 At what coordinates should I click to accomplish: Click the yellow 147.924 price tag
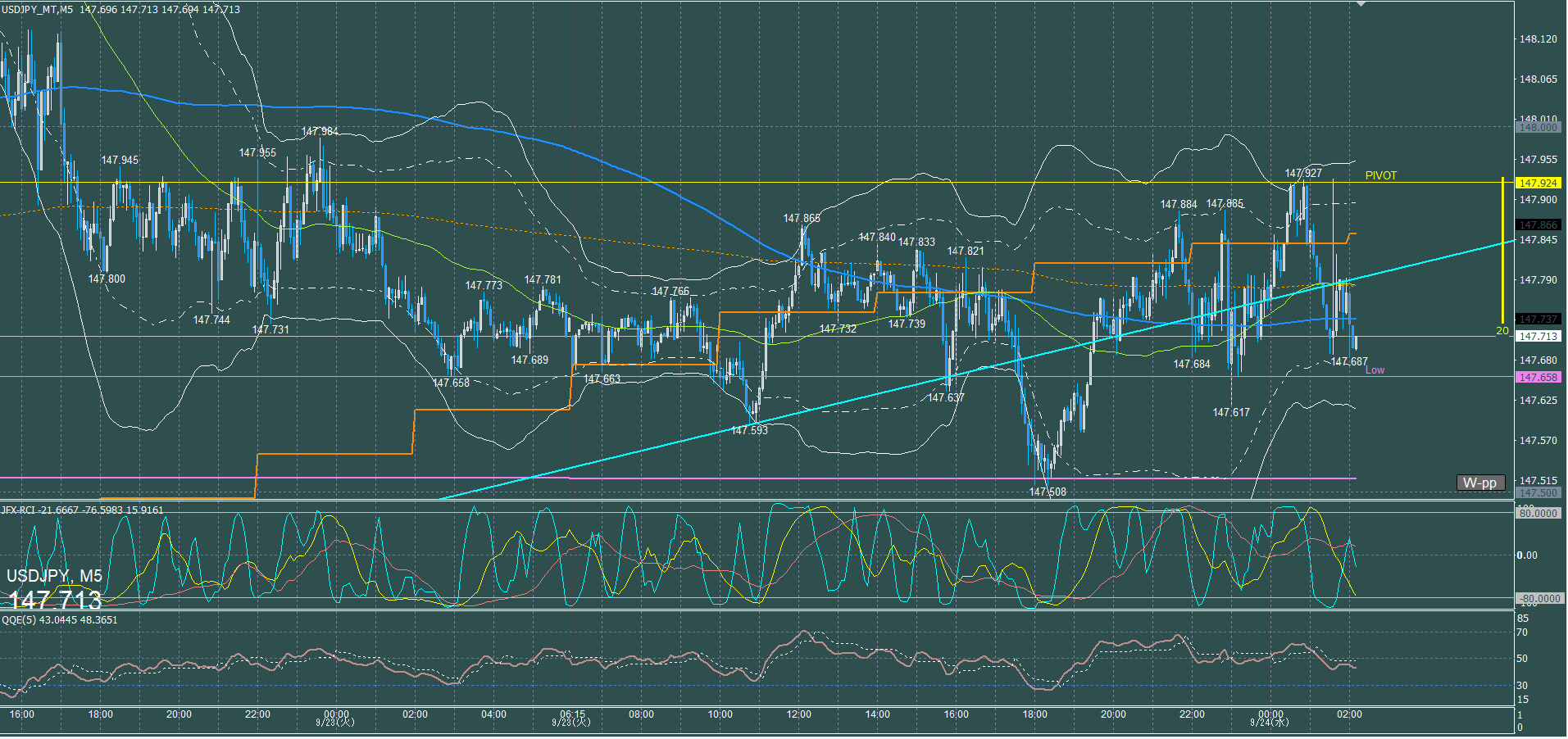[x=1538, y=183]
